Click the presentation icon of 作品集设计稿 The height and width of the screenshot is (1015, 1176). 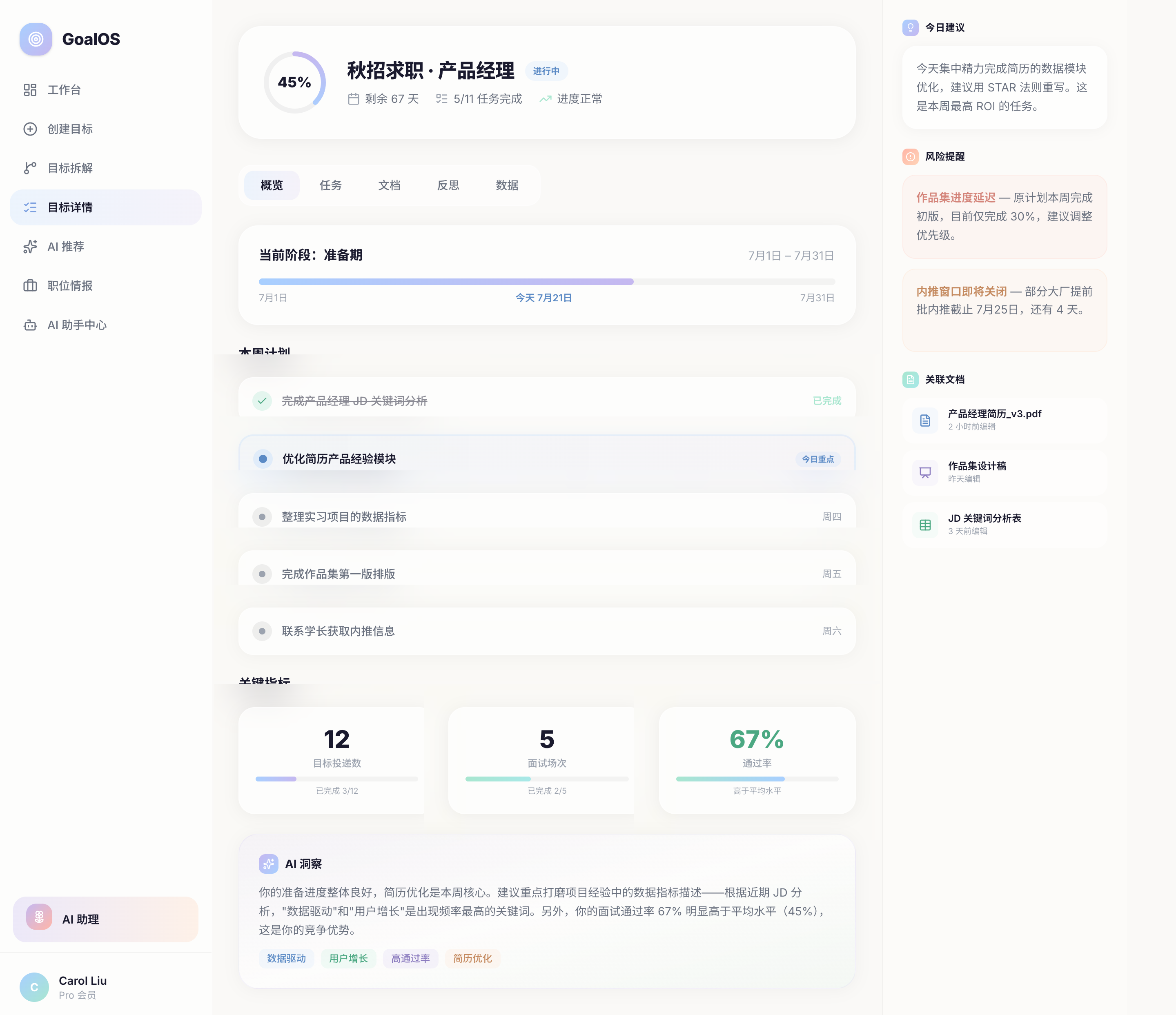click(x=925, y=472)
